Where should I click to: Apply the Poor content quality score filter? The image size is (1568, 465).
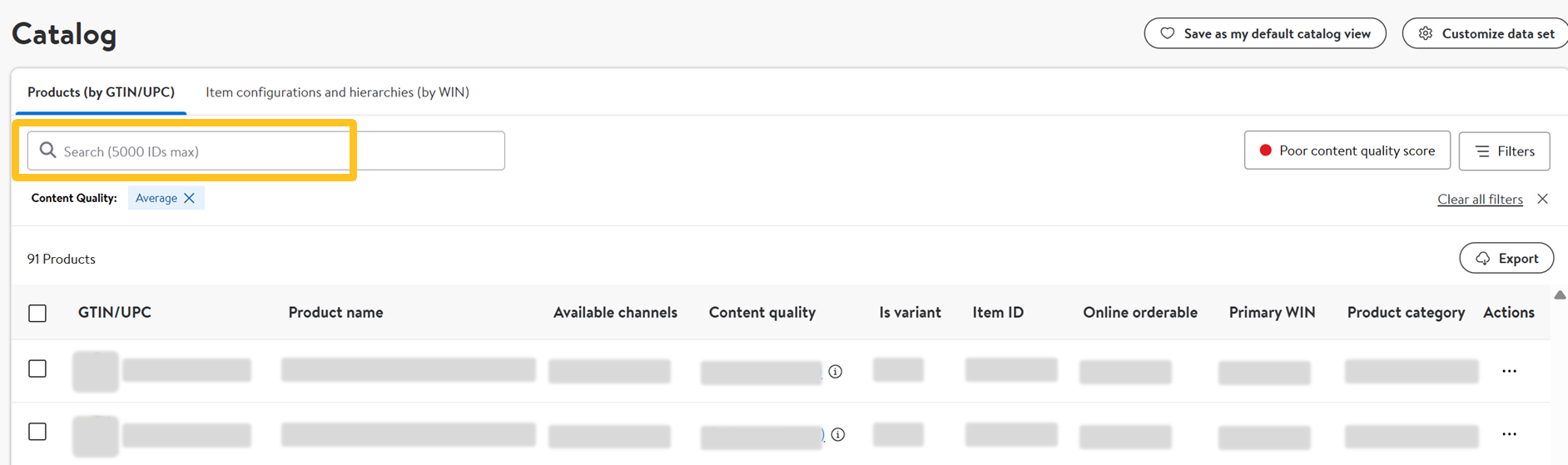(1347, 151)
